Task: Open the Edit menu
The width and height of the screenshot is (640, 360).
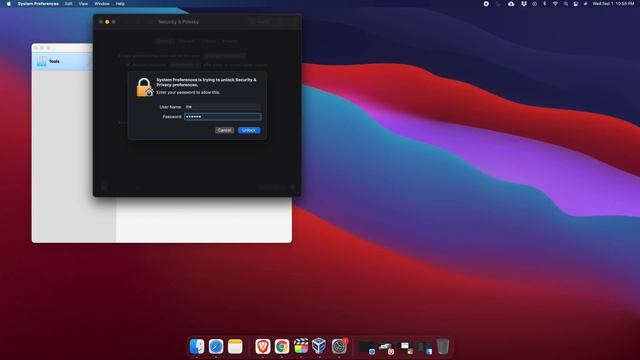Action: (69, 4)
